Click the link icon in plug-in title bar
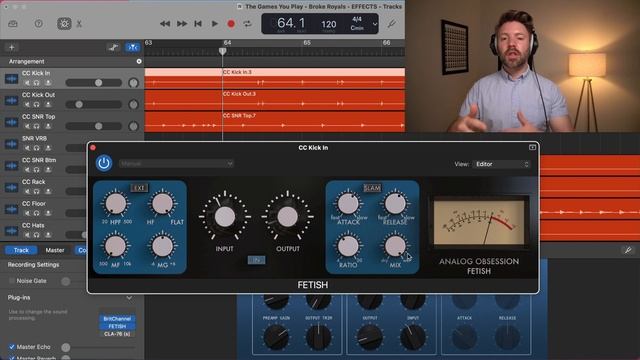Viewport: 640px width, 360px height. pyautogui.click(x=532, y=147)
